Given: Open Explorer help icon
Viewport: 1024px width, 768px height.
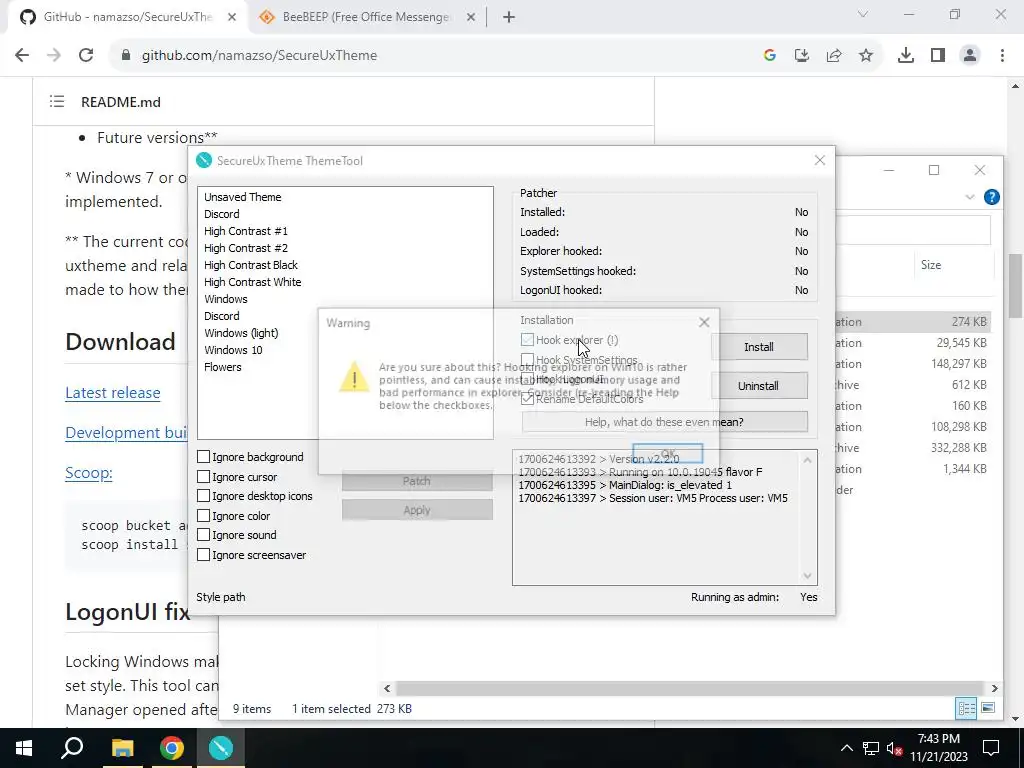Looking at the screenshot, I should click(x=991, y=197).
